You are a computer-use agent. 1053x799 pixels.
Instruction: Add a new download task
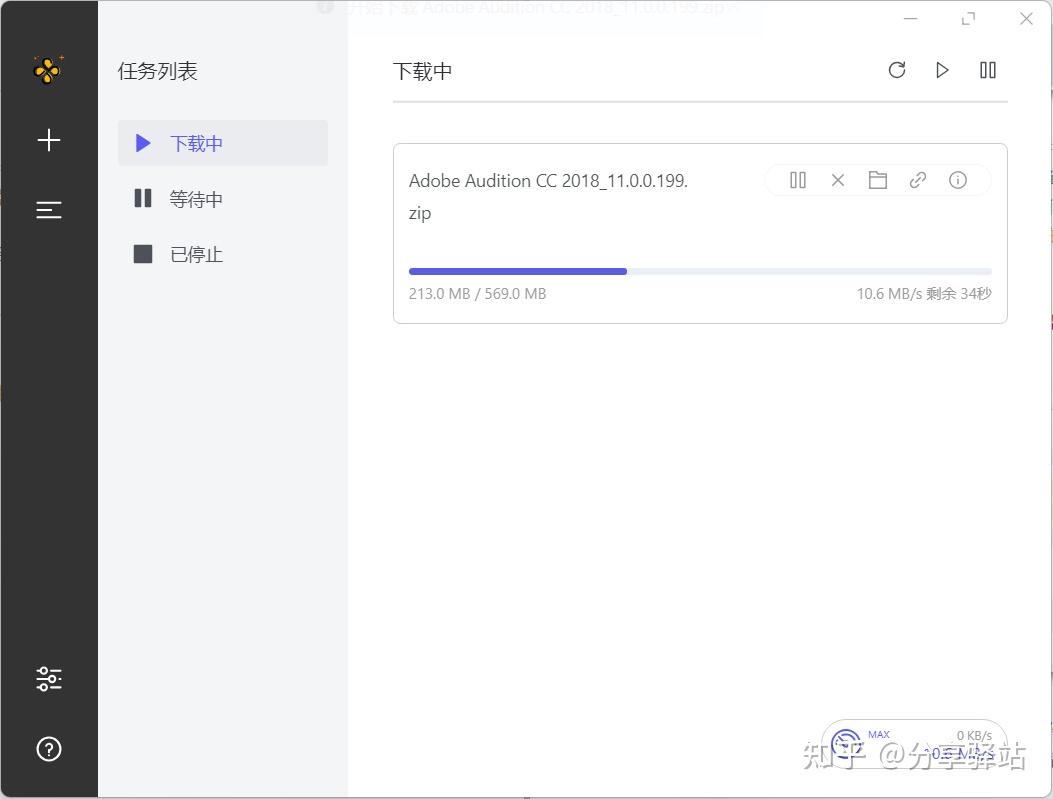click(48, 140)
